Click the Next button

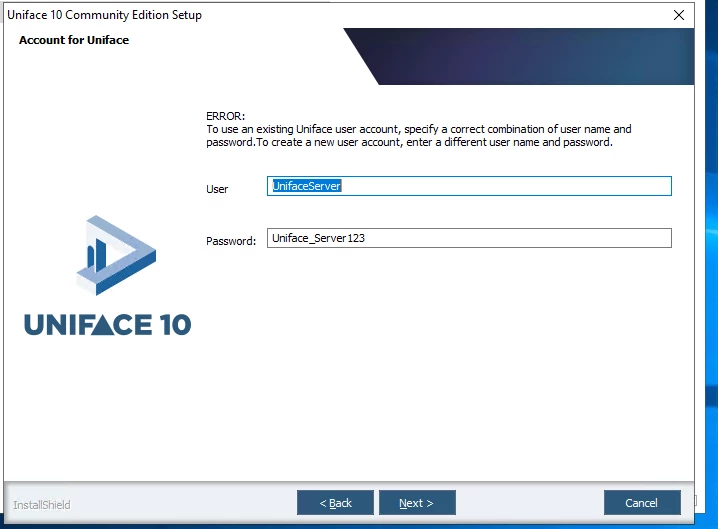[417, 502]
